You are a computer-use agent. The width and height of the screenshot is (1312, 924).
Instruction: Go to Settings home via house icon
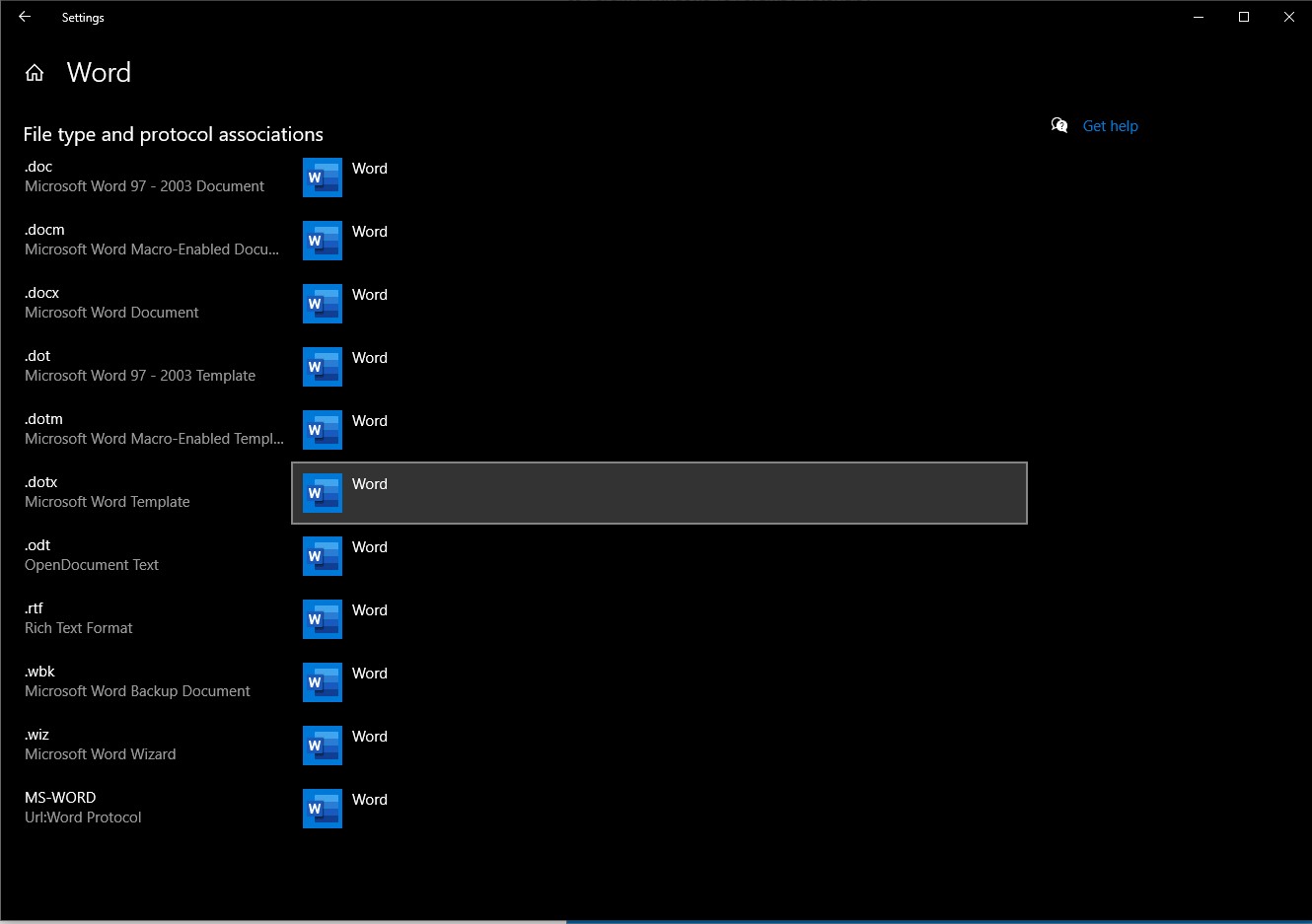click(x=35, y=73)
